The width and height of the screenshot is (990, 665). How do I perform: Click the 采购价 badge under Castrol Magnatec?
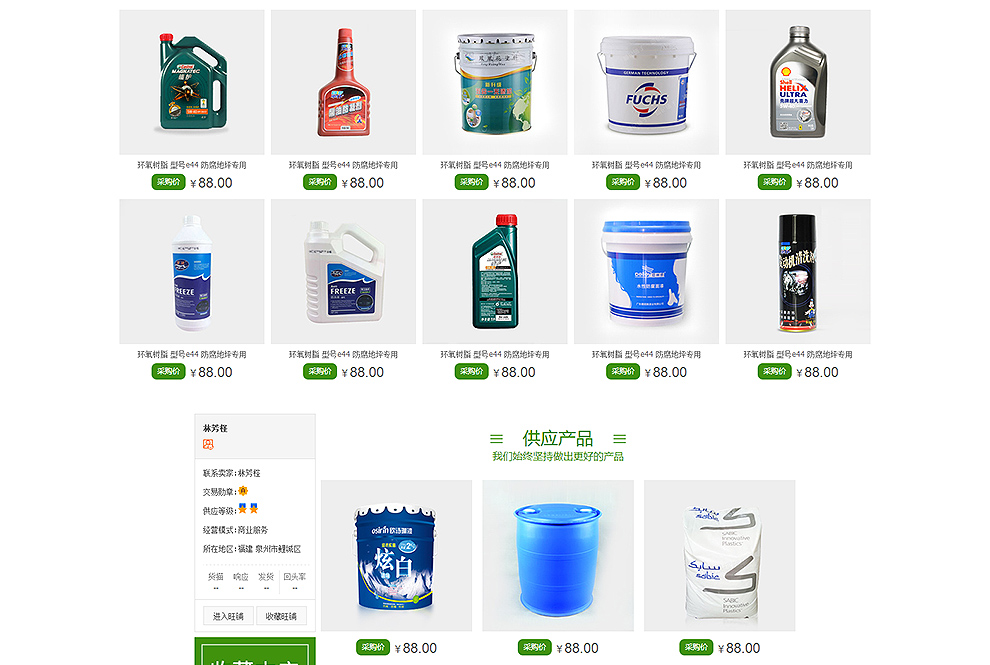click(x=168, y=182)
